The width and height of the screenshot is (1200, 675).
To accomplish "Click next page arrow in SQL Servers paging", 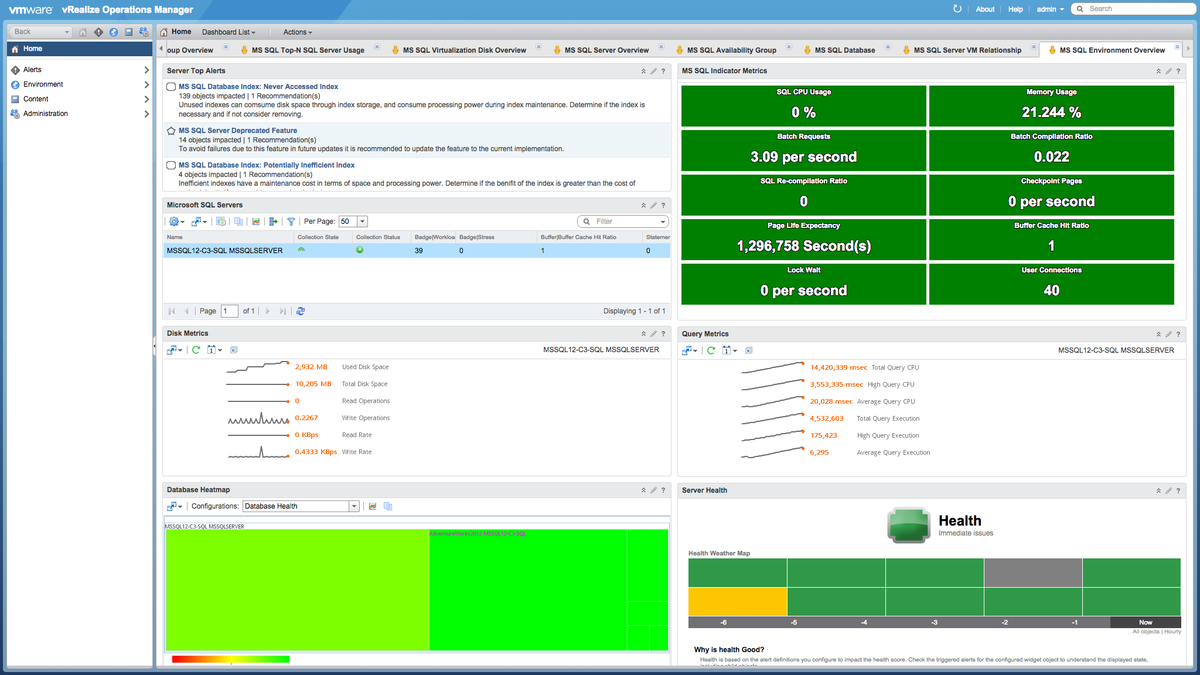I will click(270, 311).
